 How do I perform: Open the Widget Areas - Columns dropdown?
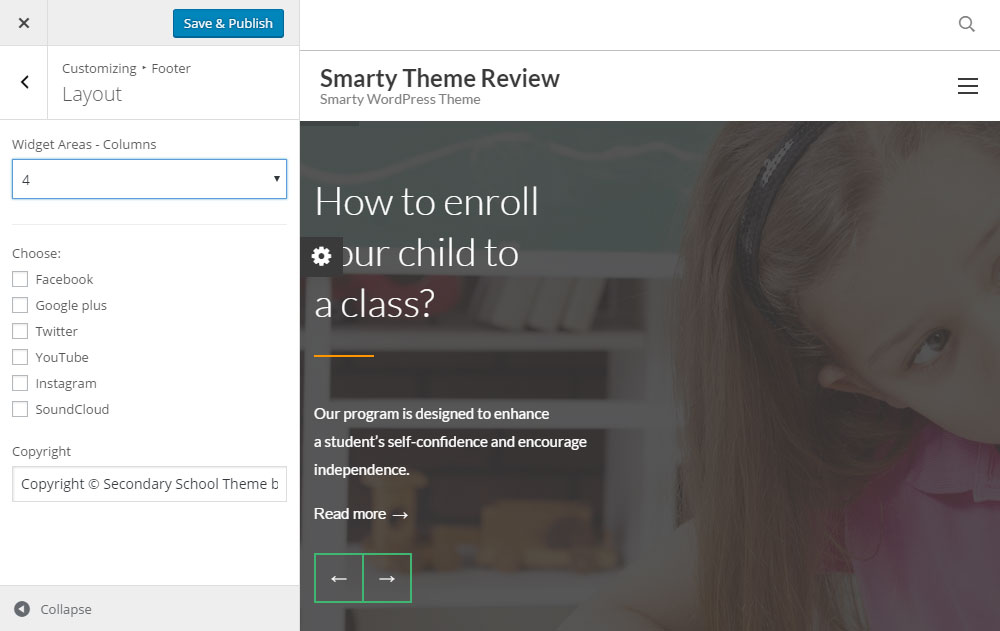click(149, 178)
